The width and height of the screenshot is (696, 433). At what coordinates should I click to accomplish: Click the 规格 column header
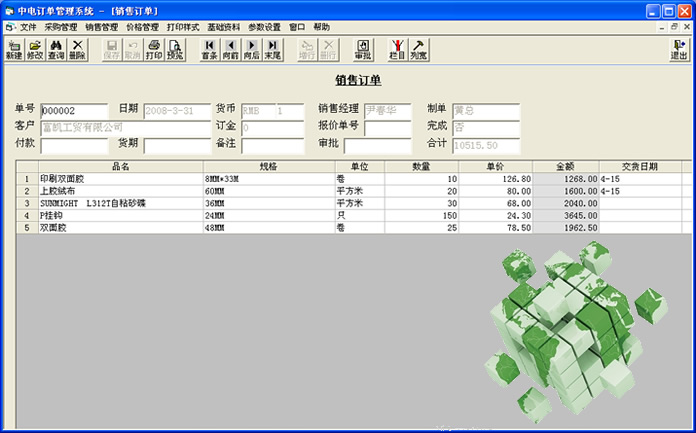(x=269, y=167)
